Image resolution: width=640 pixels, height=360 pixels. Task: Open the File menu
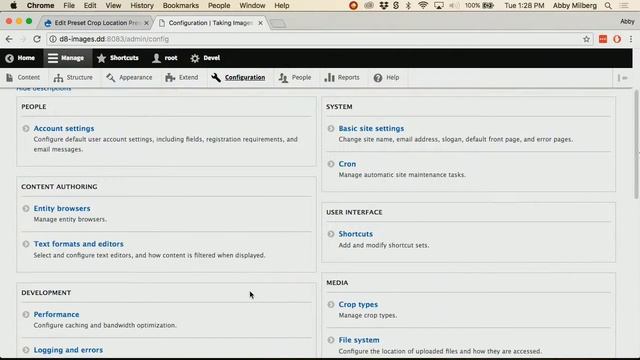pyautogui.click(x=69, y=6)
